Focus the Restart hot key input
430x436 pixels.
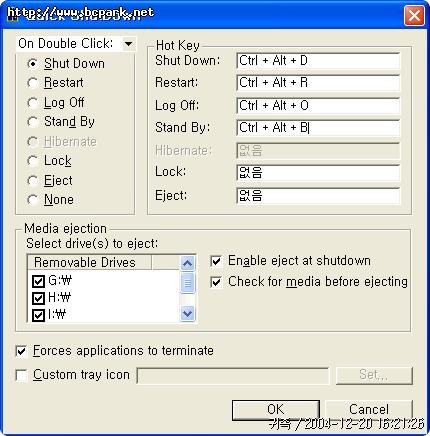[x=318, y=83]
